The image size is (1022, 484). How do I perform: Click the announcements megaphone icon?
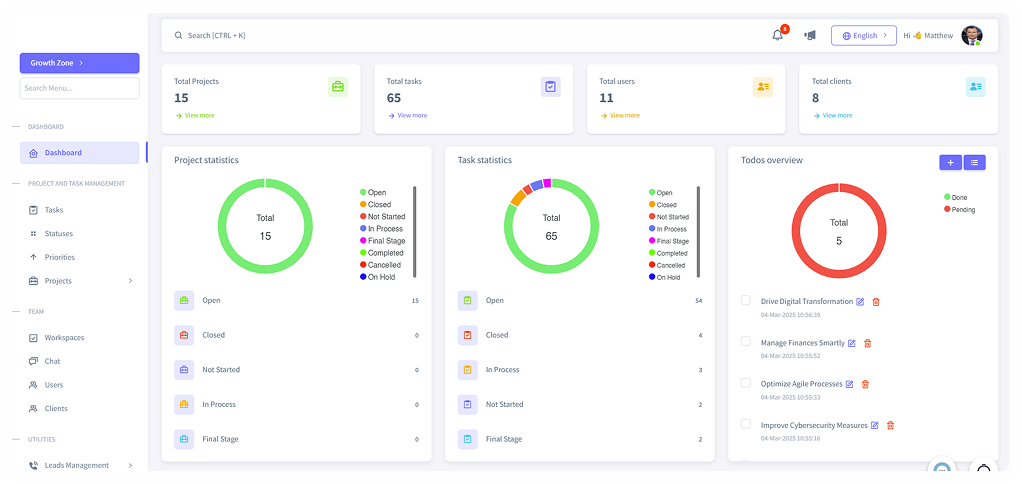(x=810, y=35)
